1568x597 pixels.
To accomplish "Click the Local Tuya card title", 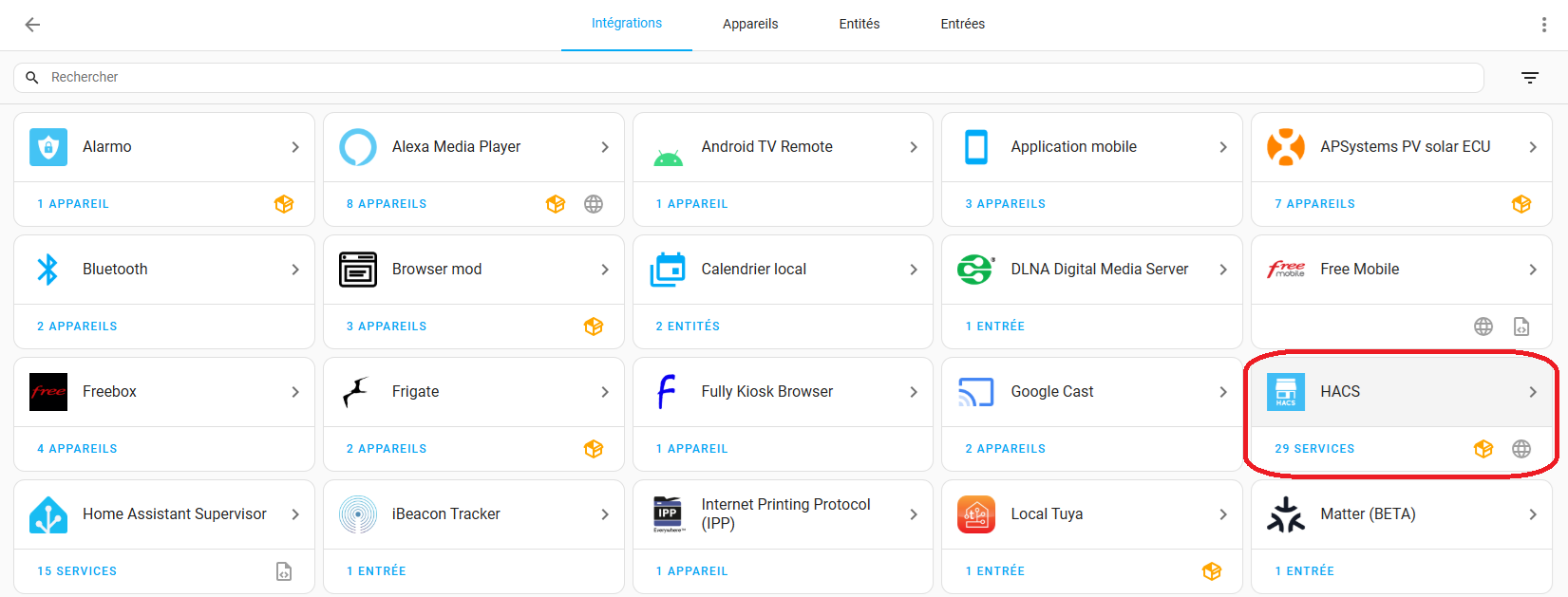I will coord(1047,514).
